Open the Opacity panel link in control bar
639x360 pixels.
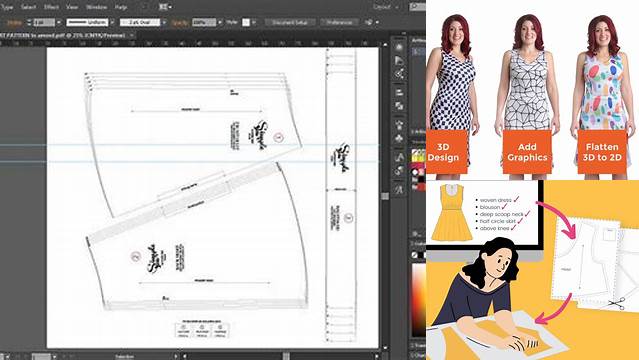tap(180, 22)
